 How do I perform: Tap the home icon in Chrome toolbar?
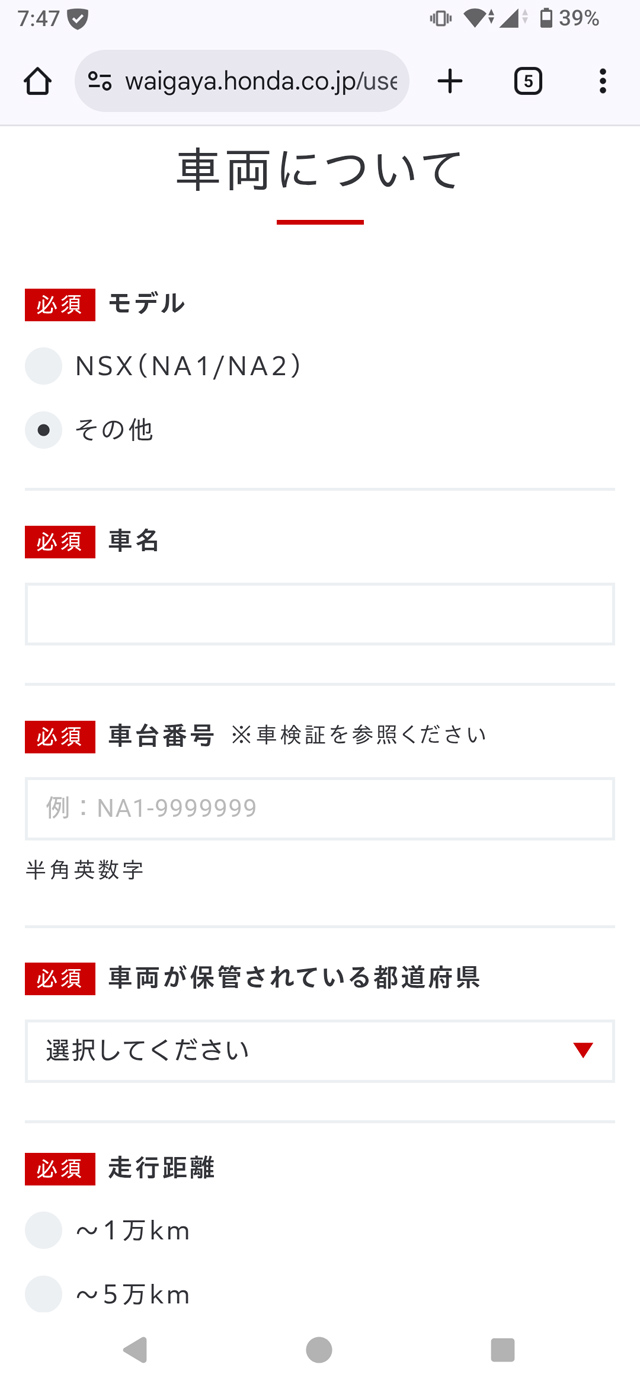coord(37,81)
